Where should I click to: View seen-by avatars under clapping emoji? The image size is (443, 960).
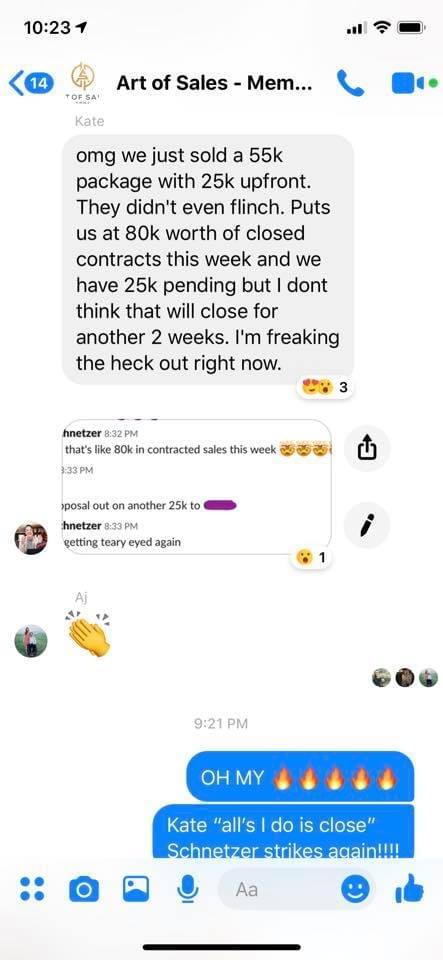coord(405,677)
